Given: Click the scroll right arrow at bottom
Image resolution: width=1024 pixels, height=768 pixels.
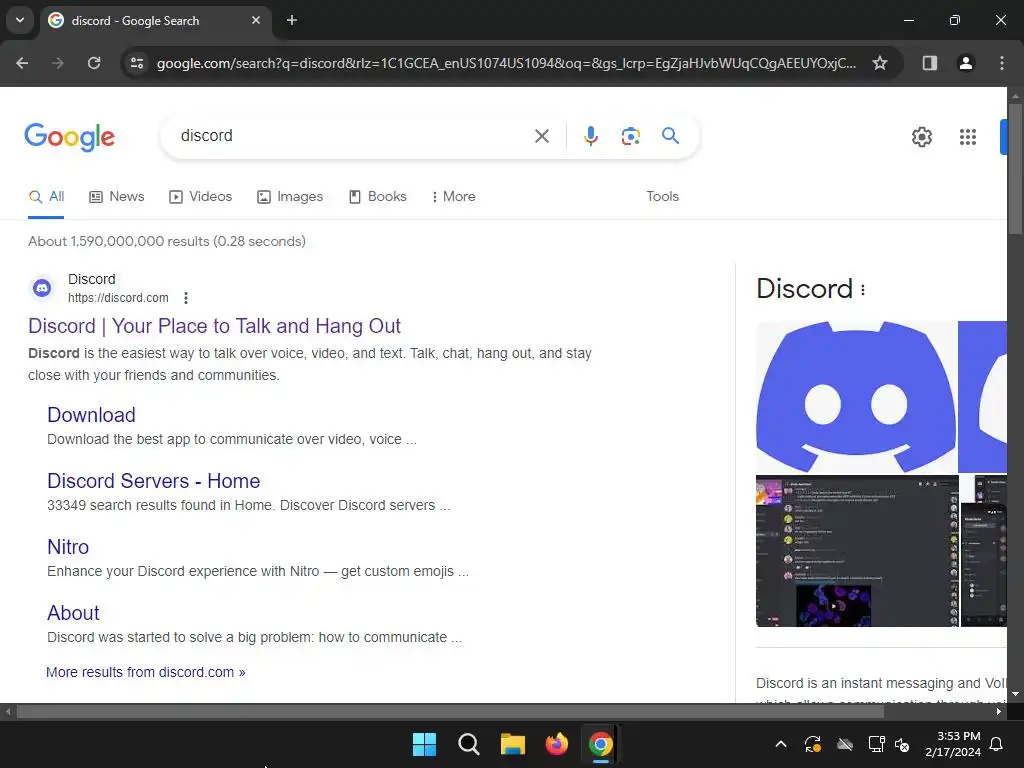Looking at the screenshot, I should click(999, 712).
